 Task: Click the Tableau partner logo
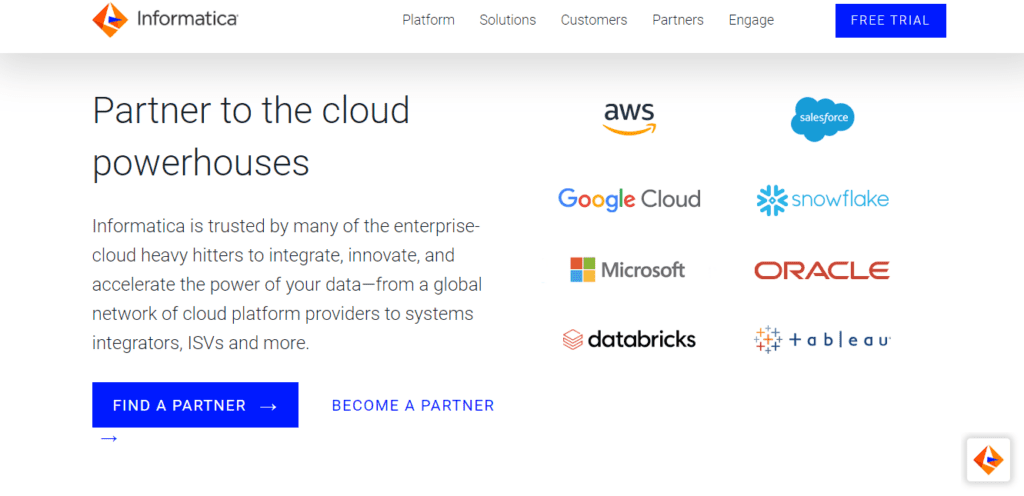tap(822, 340)
